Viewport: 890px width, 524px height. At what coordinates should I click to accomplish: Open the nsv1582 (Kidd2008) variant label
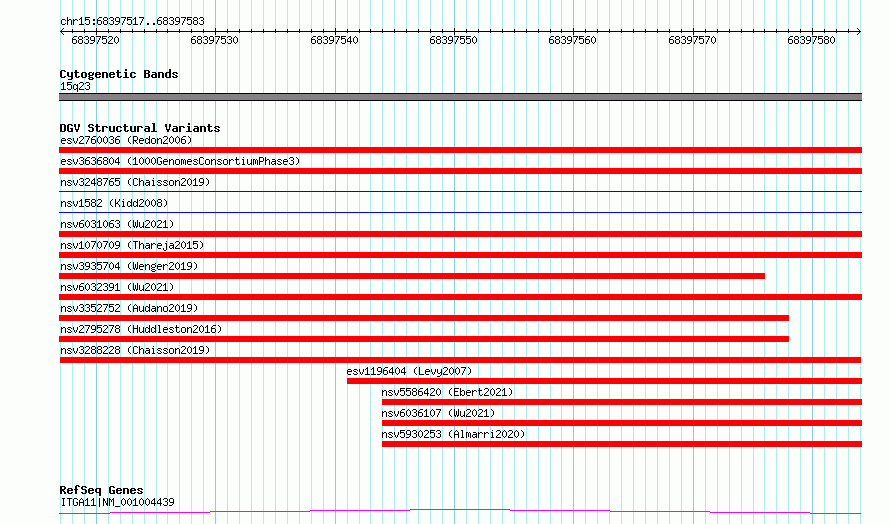tap(114, 203)
